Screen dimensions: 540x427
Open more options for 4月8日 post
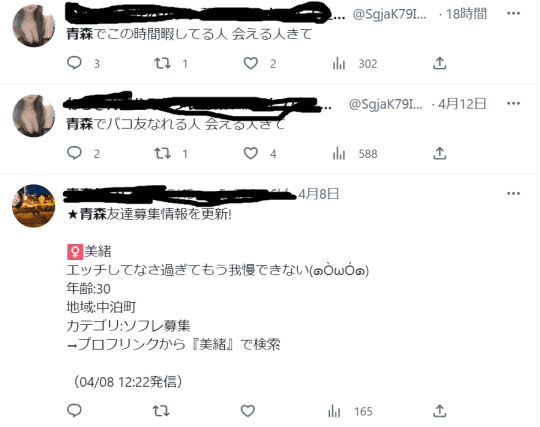click(x=513, y=193)
